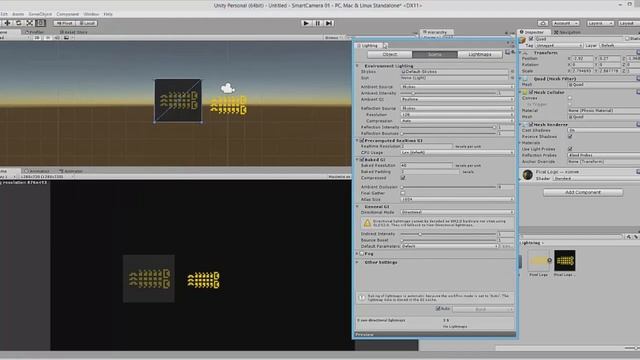Screen dimensions: 640x360
Task: Open Reflection Source dropdown
Action: [x=457, y=108]
